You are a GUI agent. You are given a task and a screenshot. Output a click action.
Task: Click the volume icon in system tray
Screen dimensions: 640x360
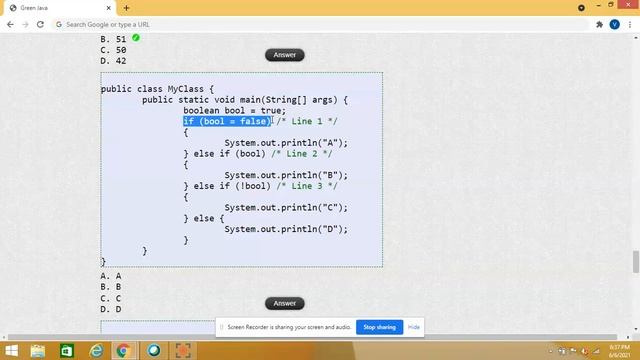coord(585,351)
